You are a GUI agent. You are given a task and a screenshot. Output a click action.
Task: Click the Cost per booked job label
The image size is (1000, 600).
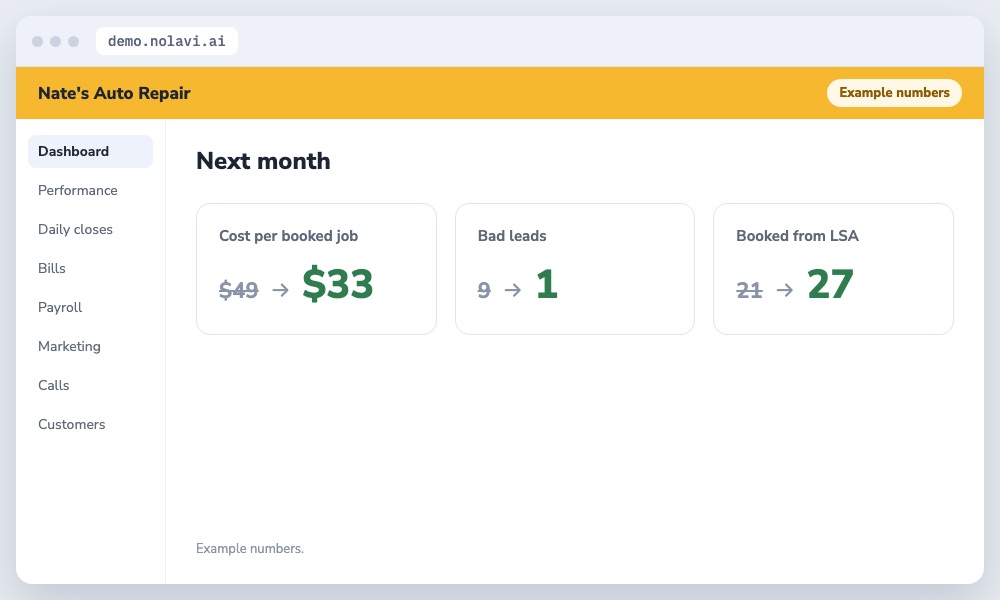[288, 236]
